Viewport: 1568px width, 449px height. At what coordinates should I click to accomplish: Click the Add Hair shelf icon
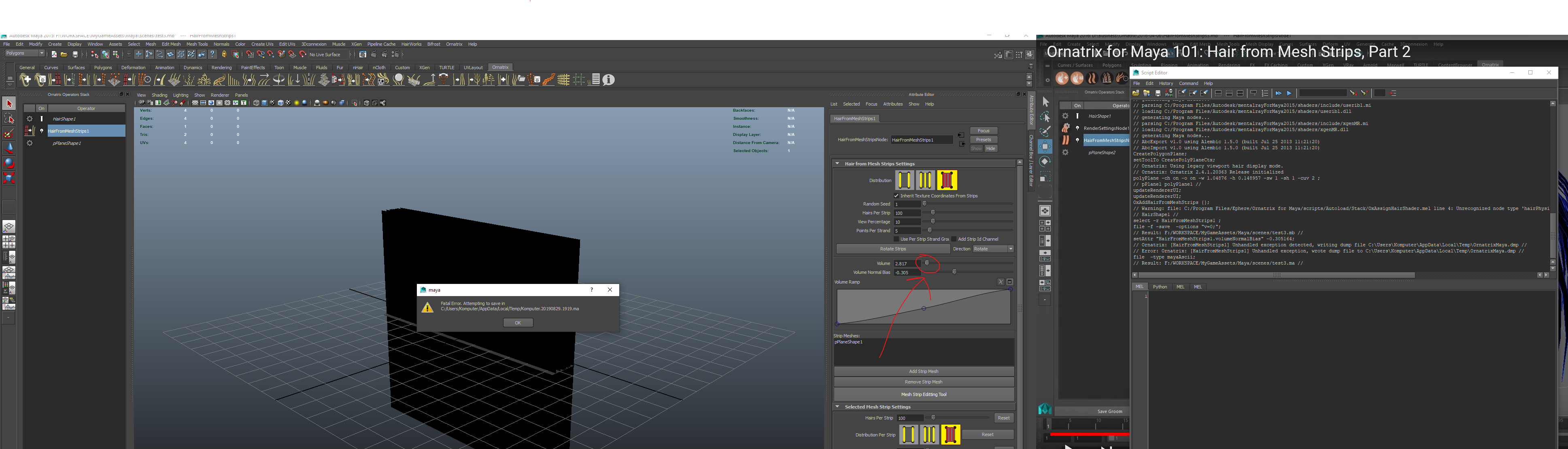[x=25, y=80]
